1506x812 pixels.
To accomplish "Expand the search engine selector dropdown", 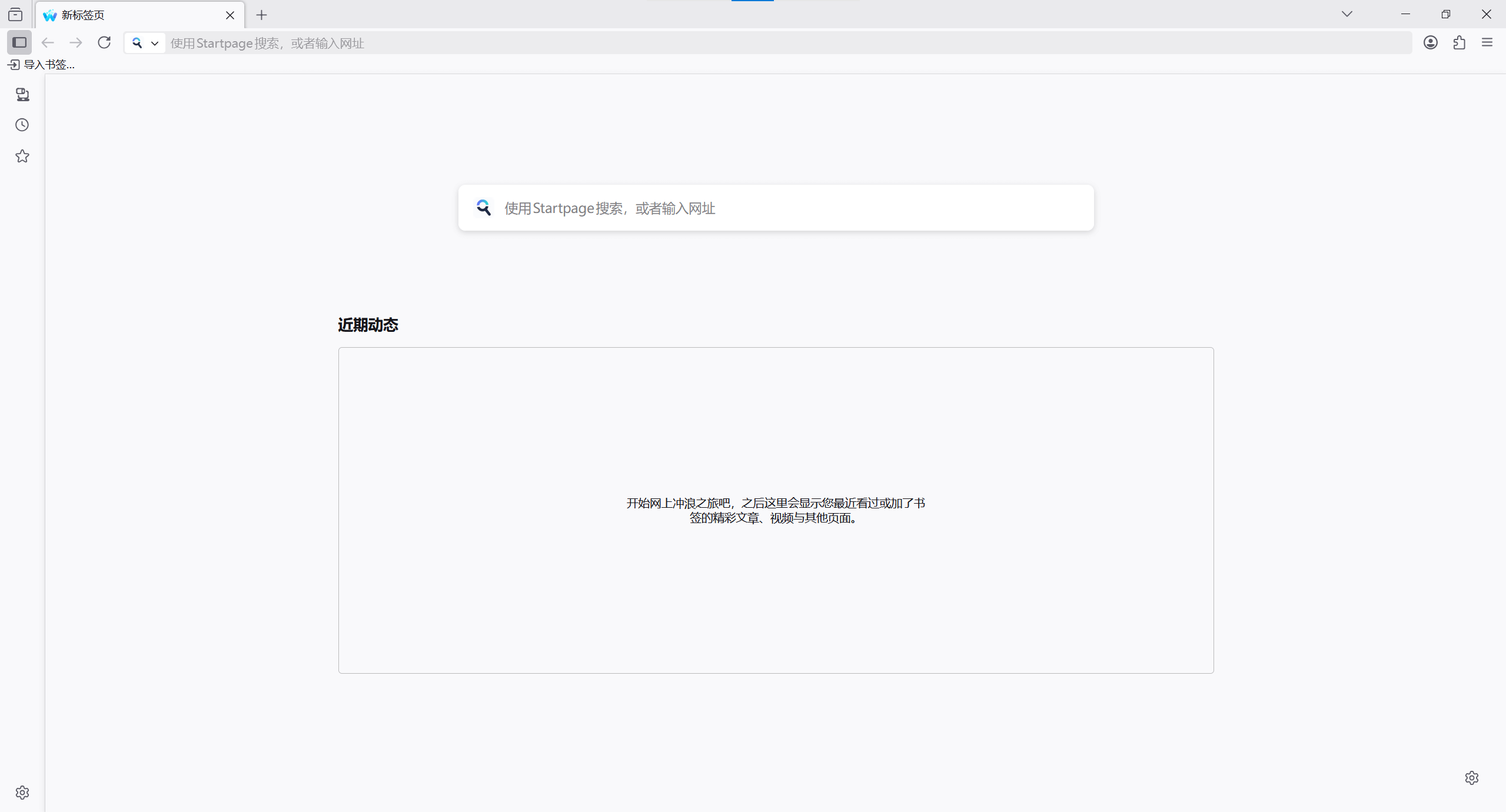I will (x=145, y=43).
